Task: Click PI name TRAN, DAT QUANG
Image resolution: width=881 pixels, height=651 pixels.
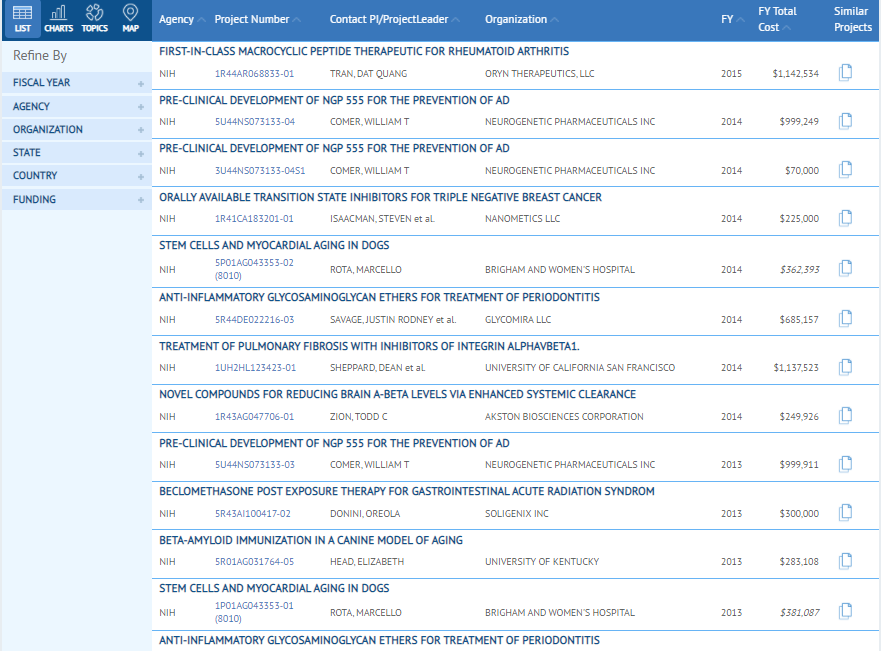Action: (x=369, y=74)
